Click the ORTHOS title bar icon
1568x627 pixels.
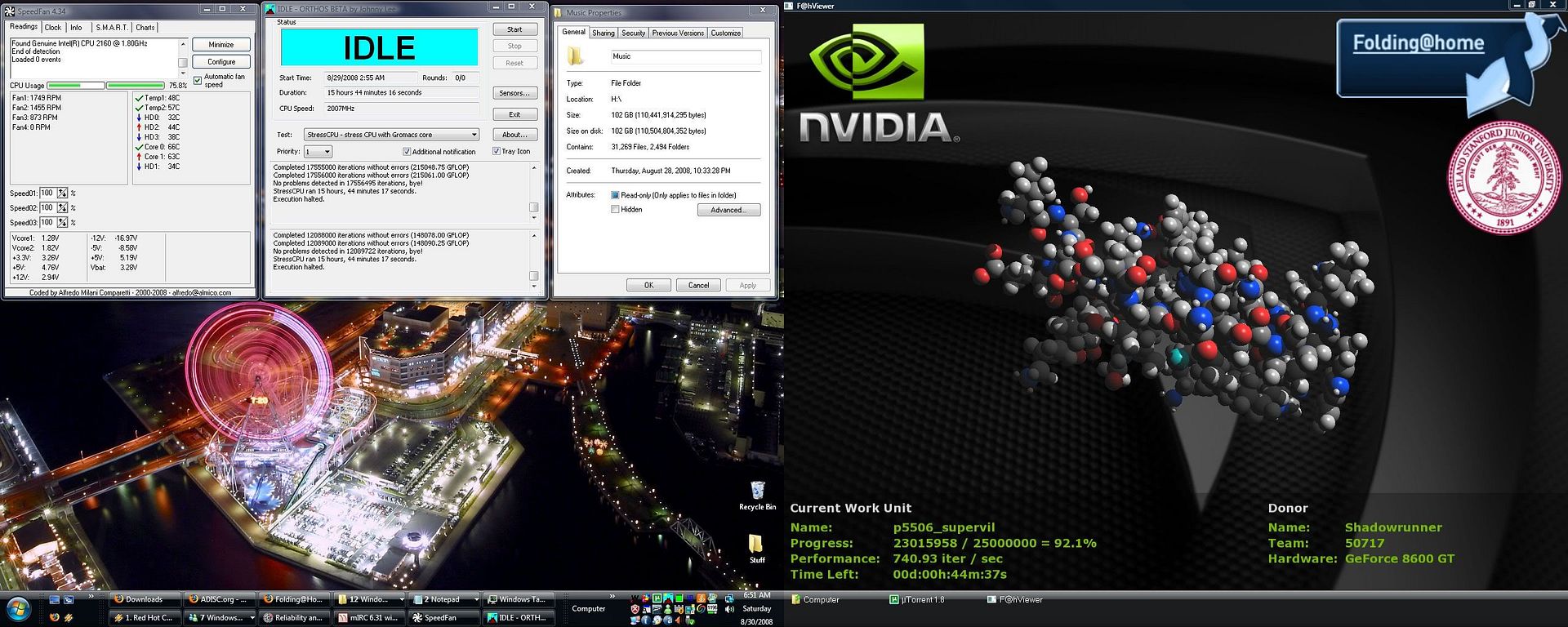[x=270, y=9]
